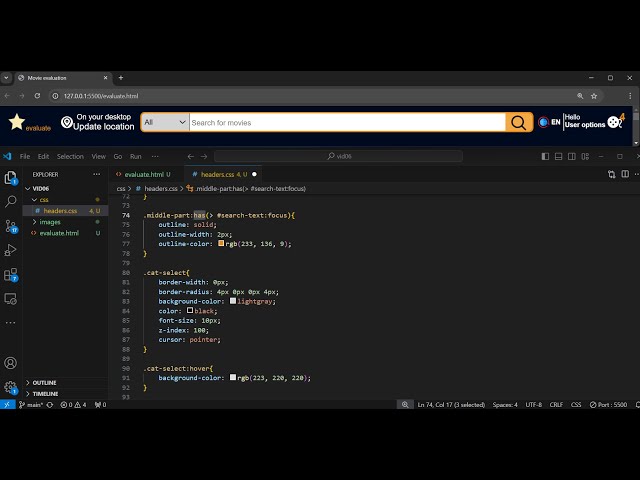Open the Selection menu
Screen dimensions: 640x480
pos(70,156)
